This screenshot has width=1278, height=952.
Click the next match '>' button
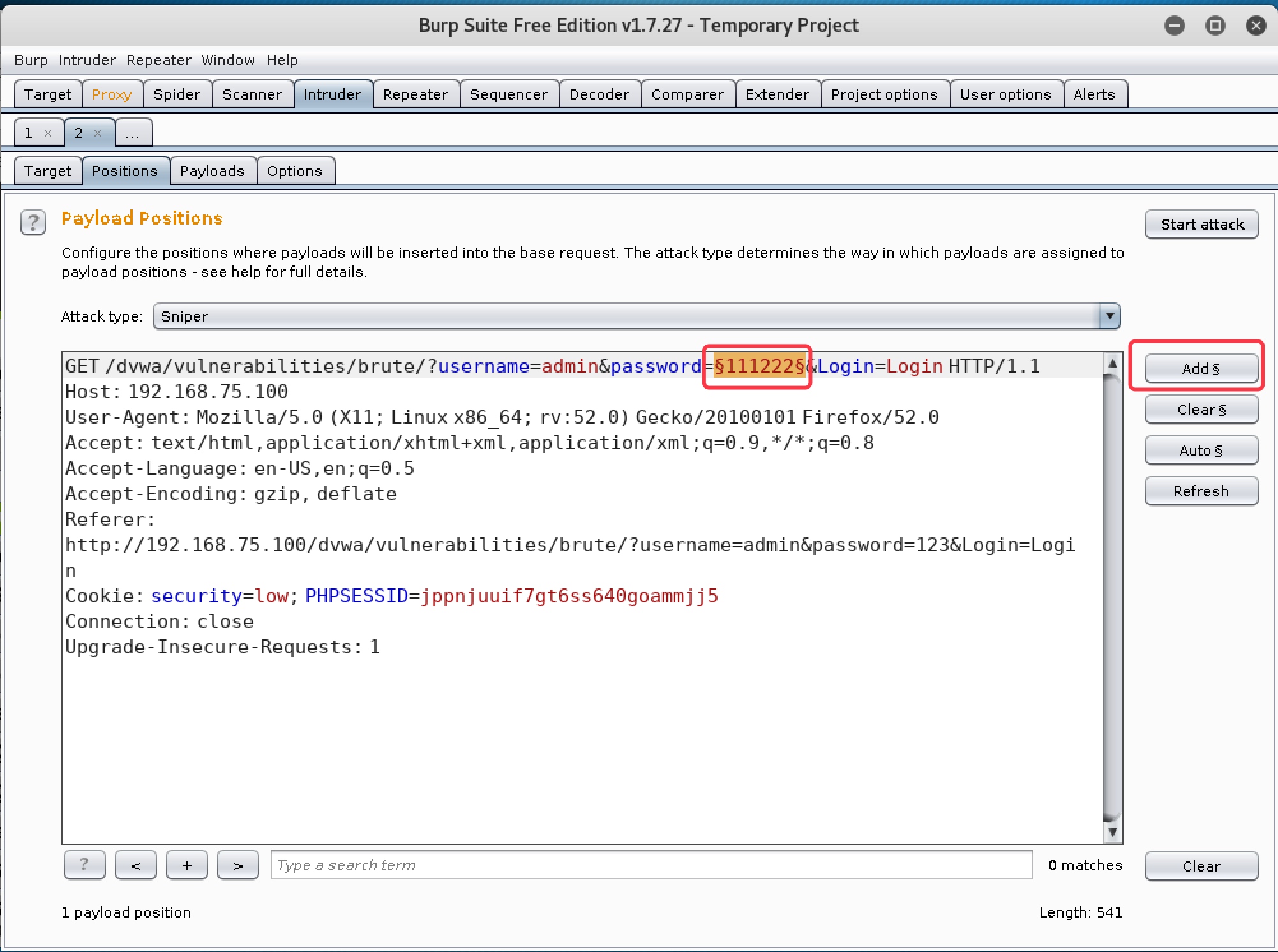[237, 865]
